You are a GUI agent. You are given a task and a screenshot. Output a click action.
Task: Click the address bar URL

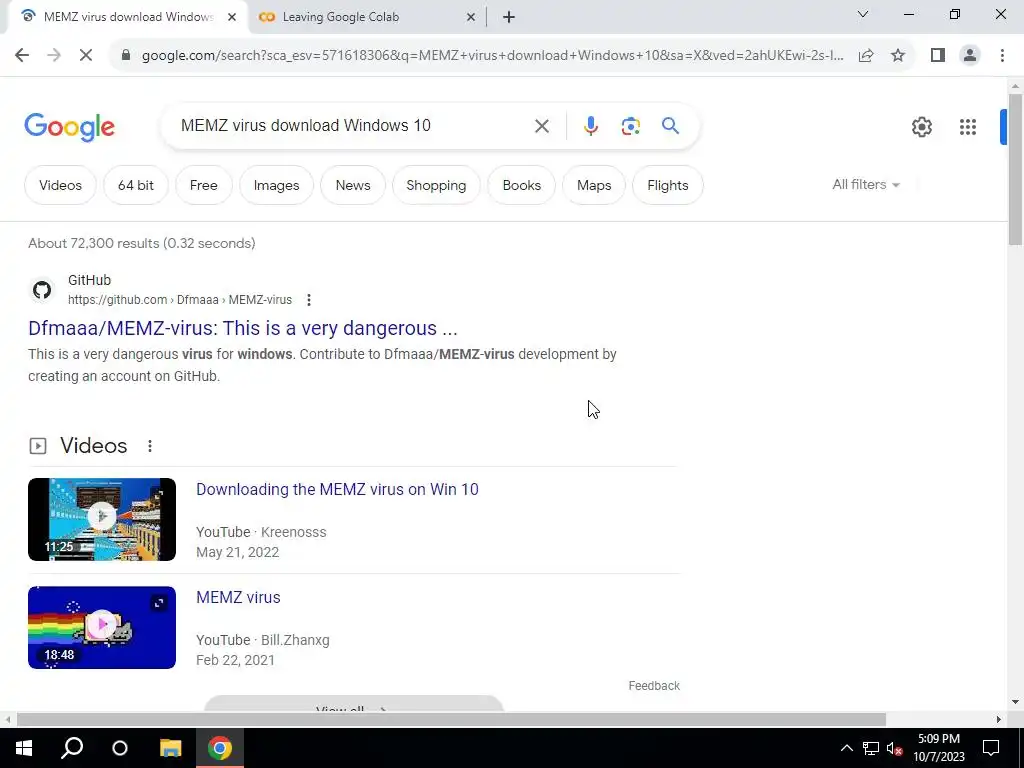tap(492, 56)
